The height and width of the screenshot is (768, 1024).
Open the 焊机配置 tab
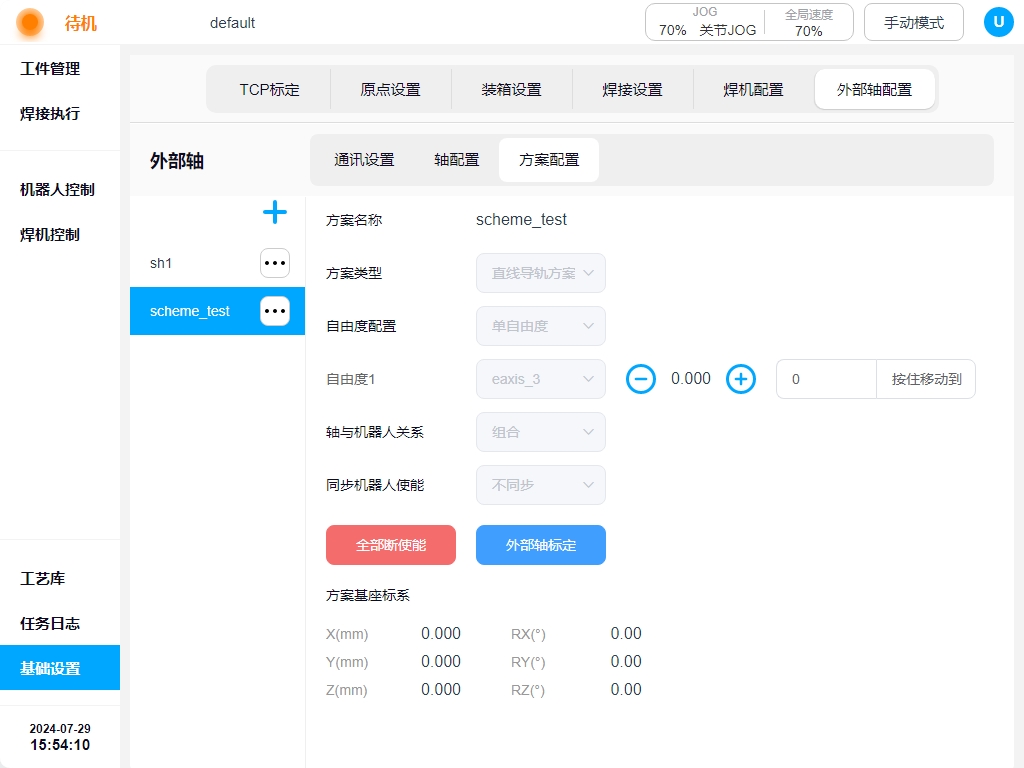click(753, 89)
